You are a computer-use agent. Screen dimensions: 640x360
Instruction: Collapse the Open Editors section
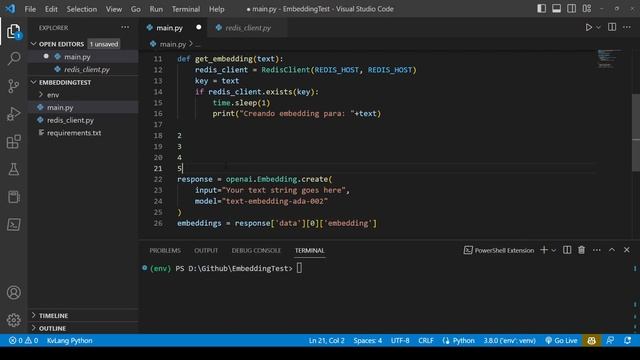tap(33, 44)
